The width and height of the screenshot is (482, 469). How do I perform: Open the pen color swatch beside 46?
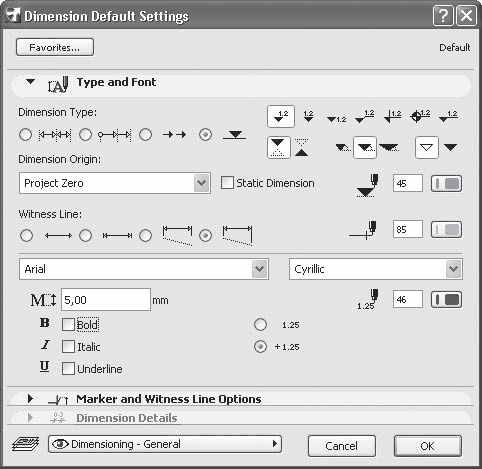[x=447, y=300]
